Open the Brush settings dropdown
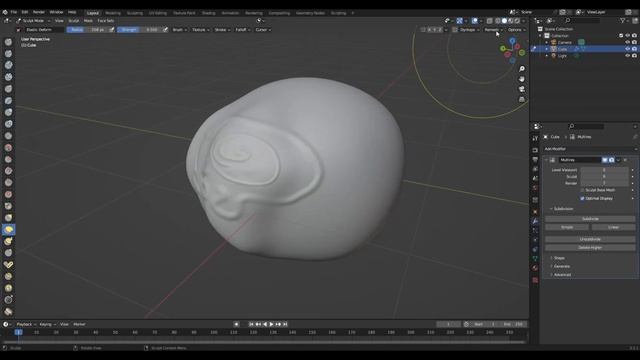 [180, 30]
